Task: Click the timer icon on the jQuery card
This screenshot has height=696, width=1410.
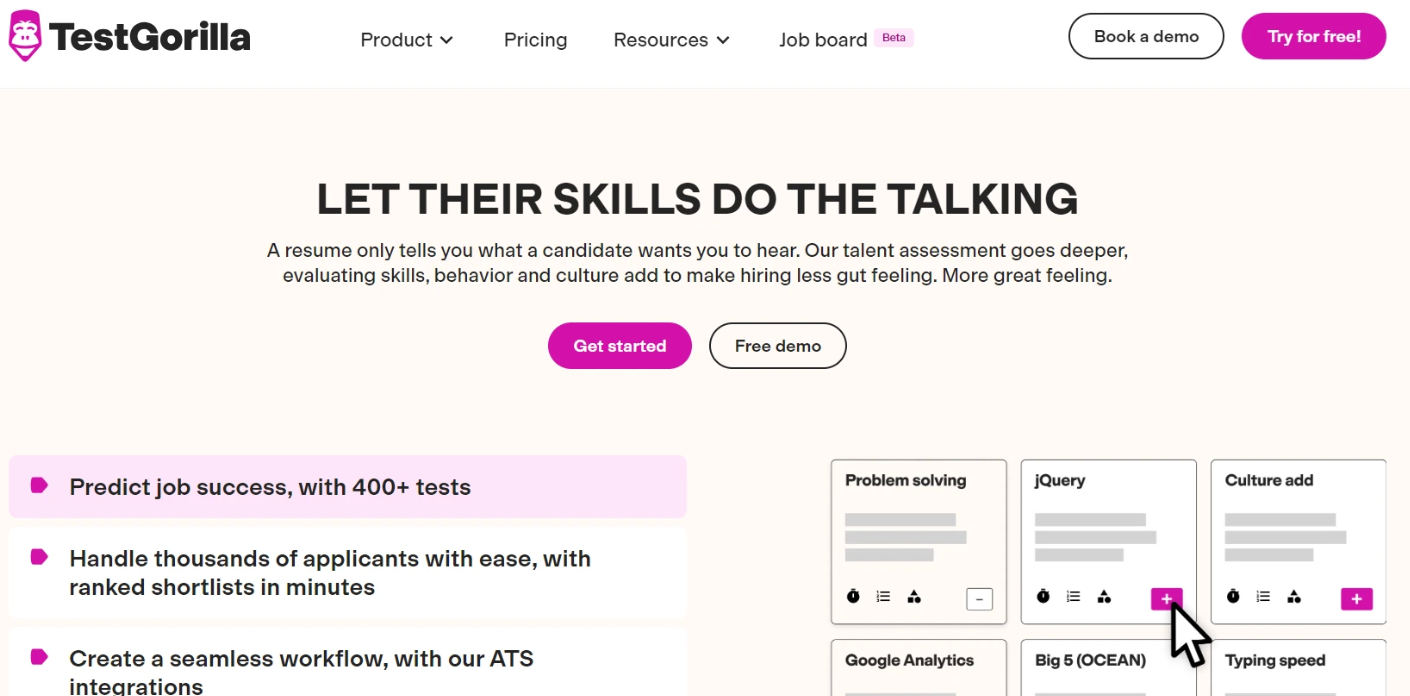Action: pos(1042,596)
